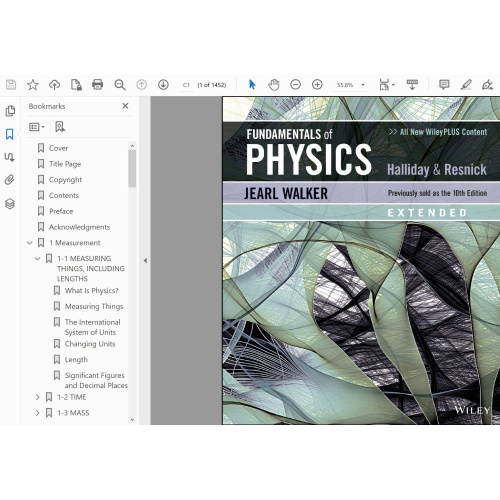Toggle the attachments paperclip panel
This screenshot has height=500, width=500.
(10, 180)
